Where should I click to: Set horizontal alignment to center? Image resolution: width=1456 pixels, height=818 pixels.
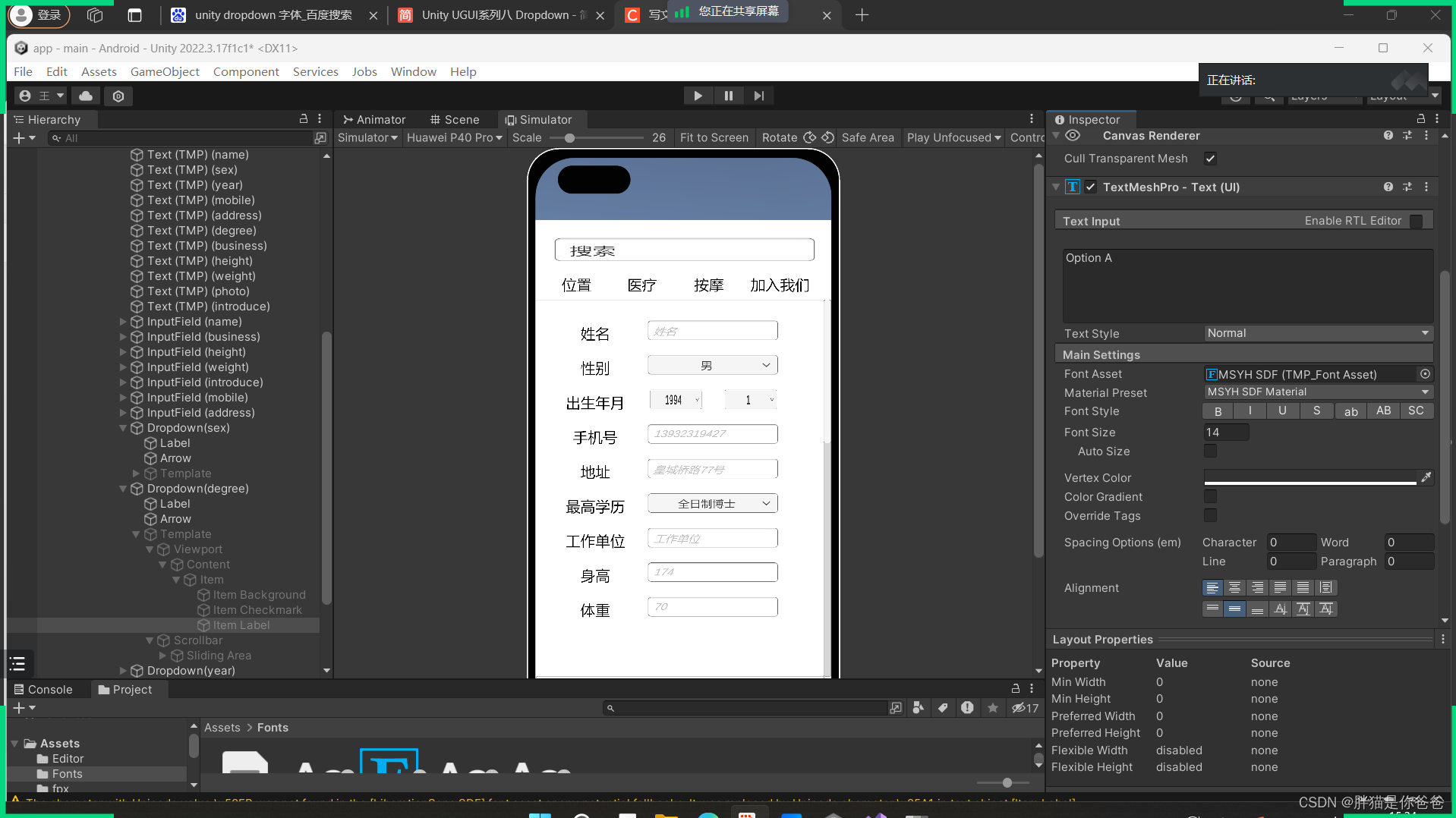[1235, 587]
